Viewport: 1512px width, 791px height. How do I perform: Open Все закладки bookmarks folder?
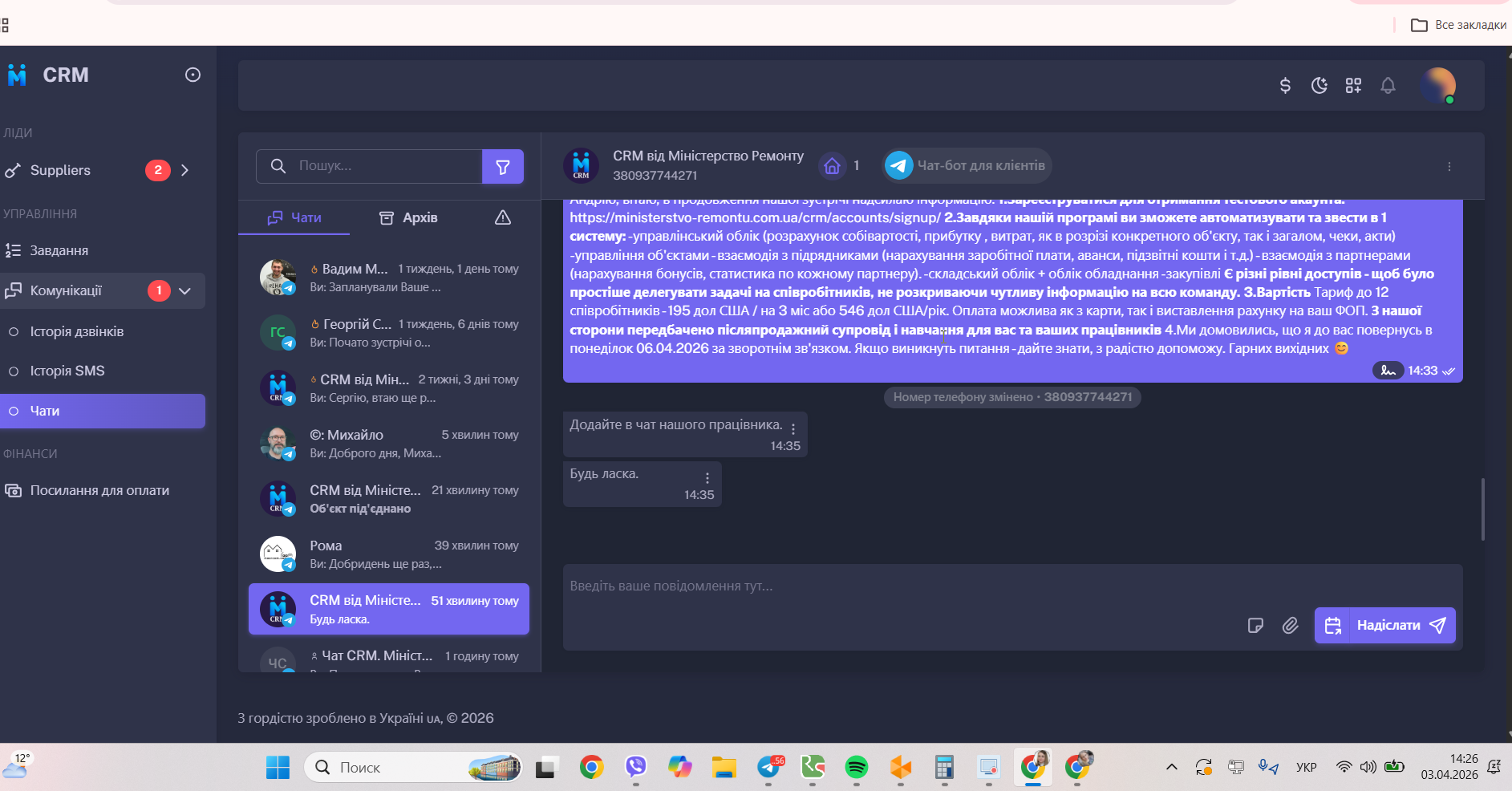(x=1458, y=25)
